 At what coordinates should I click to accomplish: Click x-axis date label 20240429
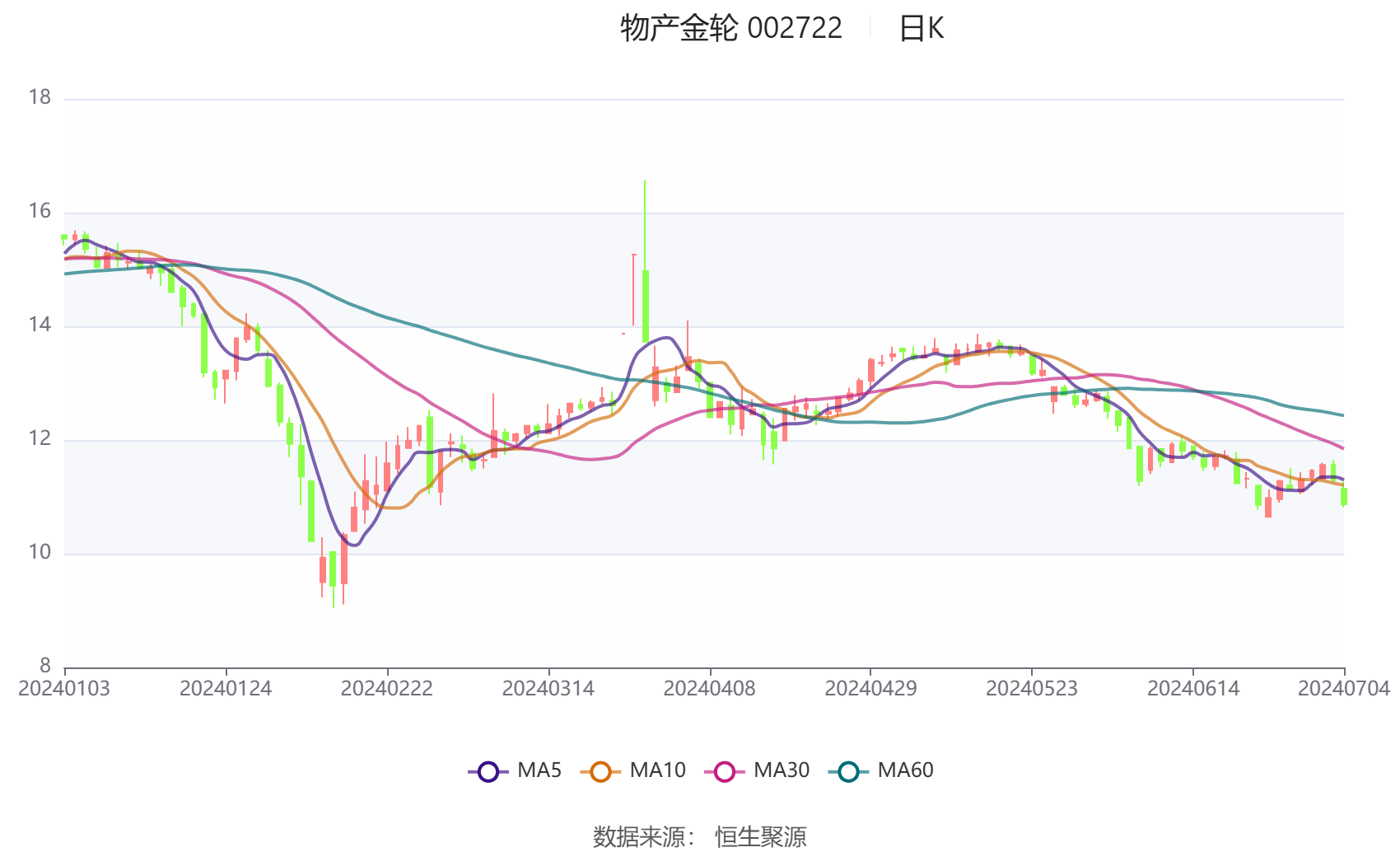pos(870,689)
